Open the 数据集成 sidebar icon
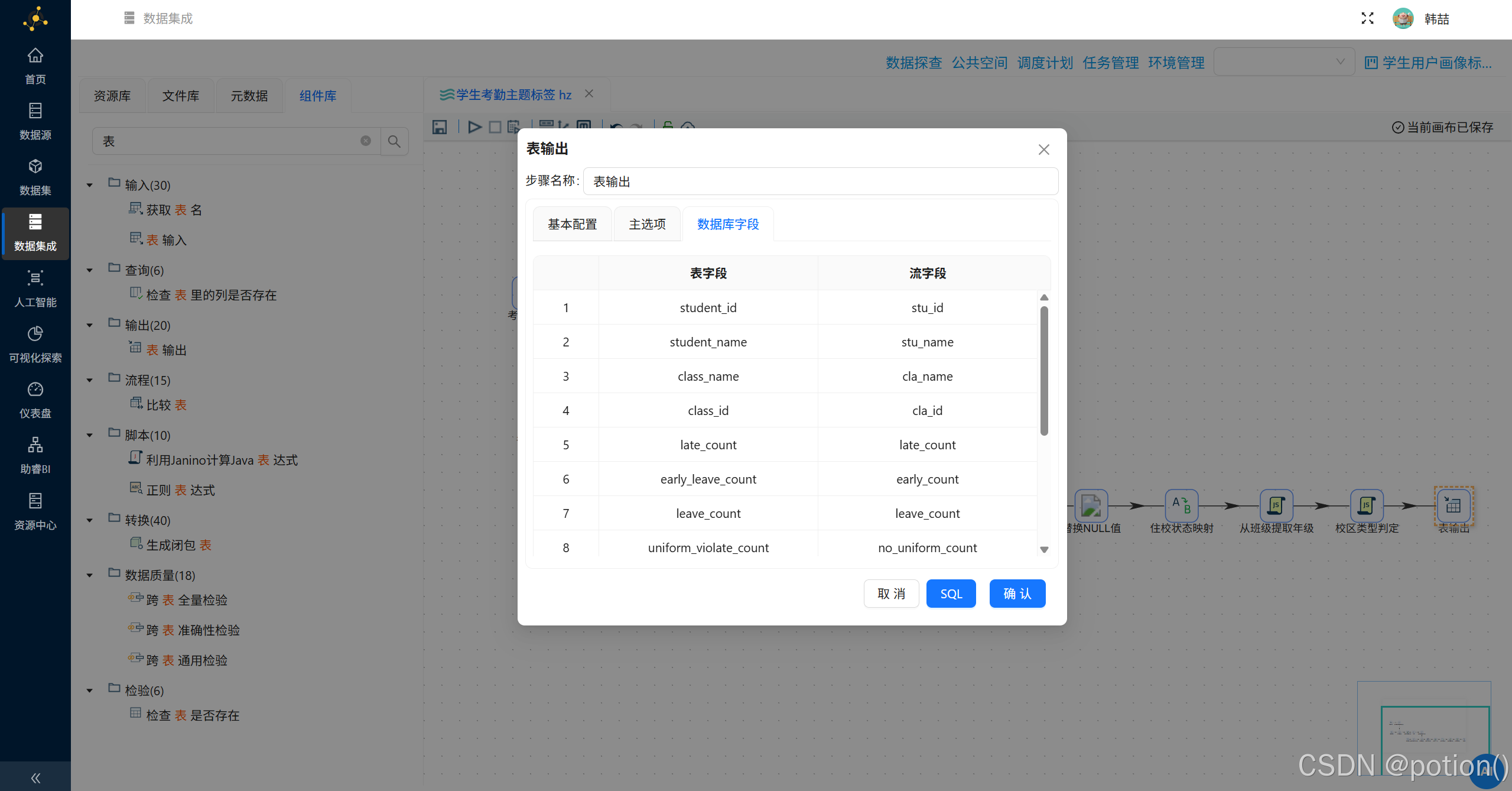The height and width of the screenshot is (791, 1512). click(x=35, y=222)
